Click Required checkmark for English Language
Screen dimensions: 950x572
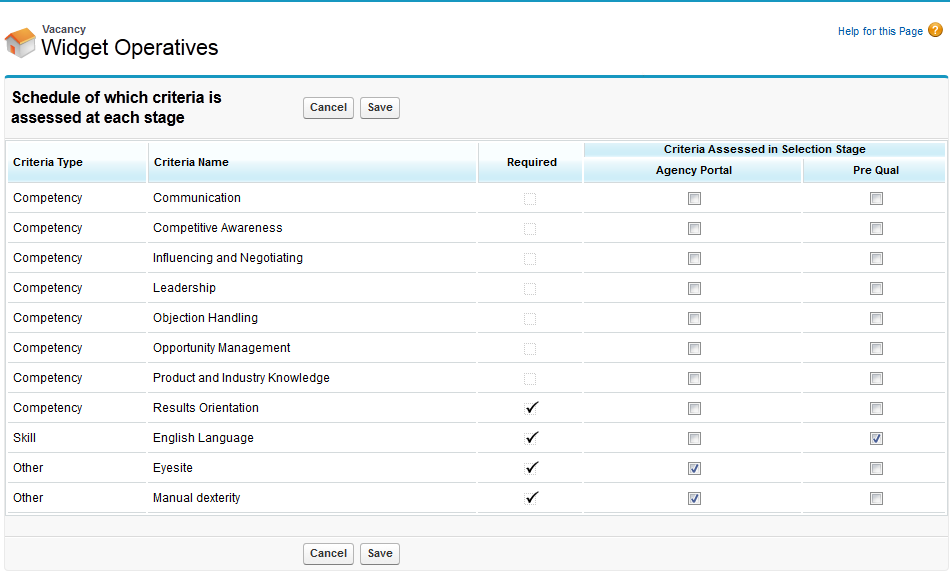tap(531, 437)
